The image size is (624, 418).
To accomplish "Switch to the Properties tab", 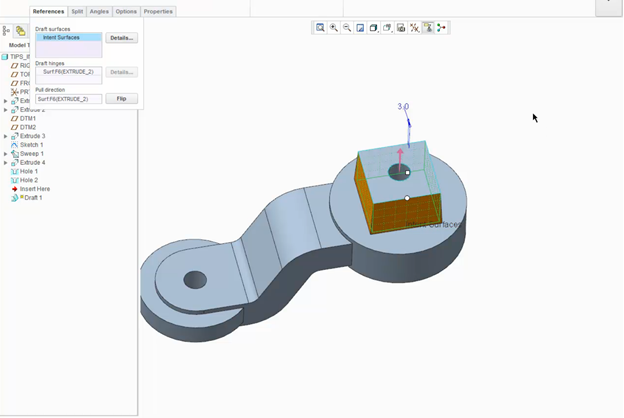I will click(158, 12).
